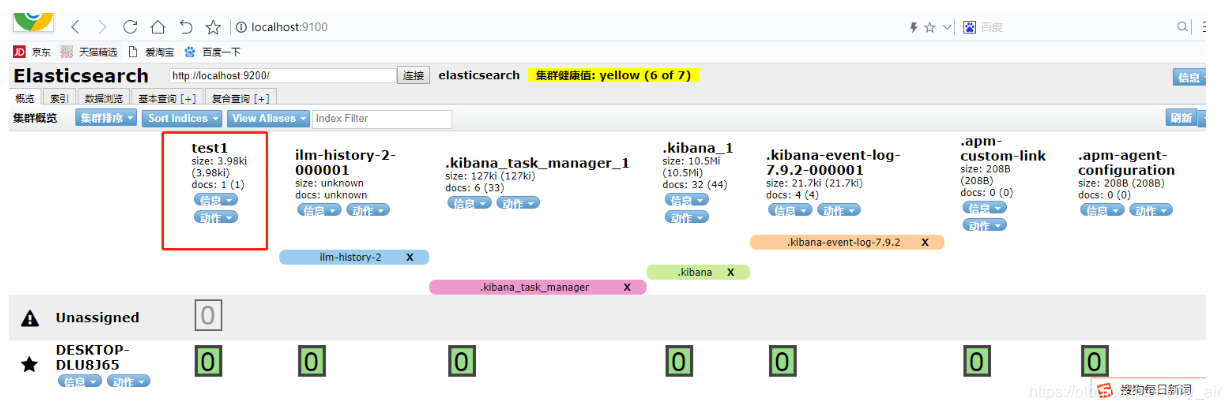Image resolution: width=1232 pixels, height=410 pixels.
Task: Open the 复合查询 [+] tab
Action: pyautogui.click(x=240, y=98)
